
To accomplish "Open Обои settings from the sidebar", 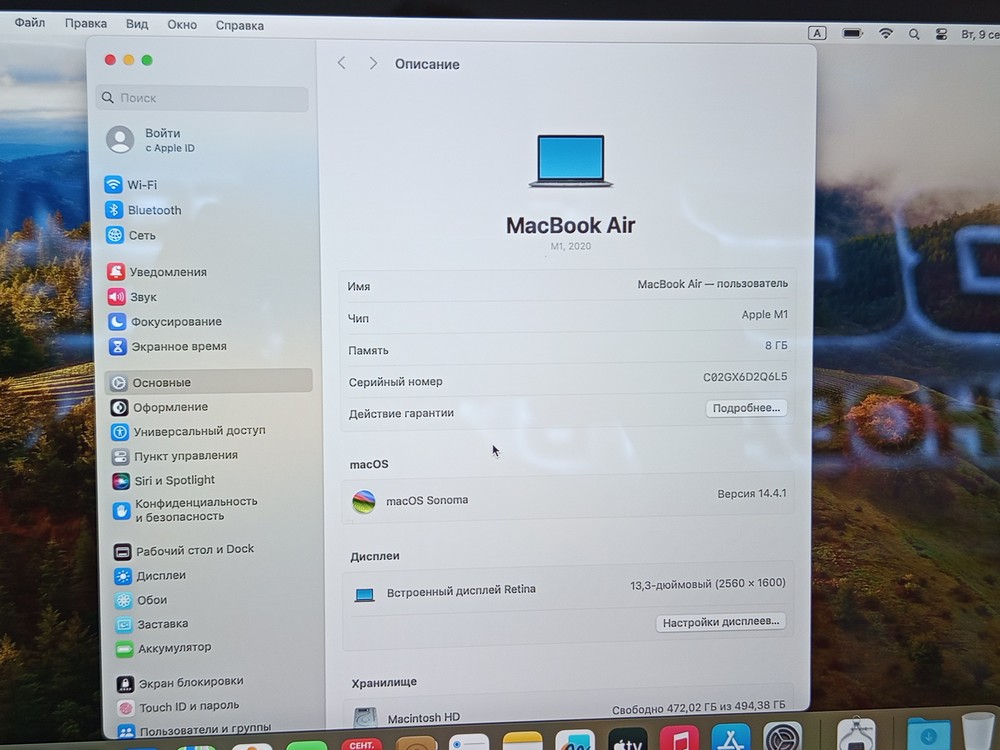I will [146, 600].
